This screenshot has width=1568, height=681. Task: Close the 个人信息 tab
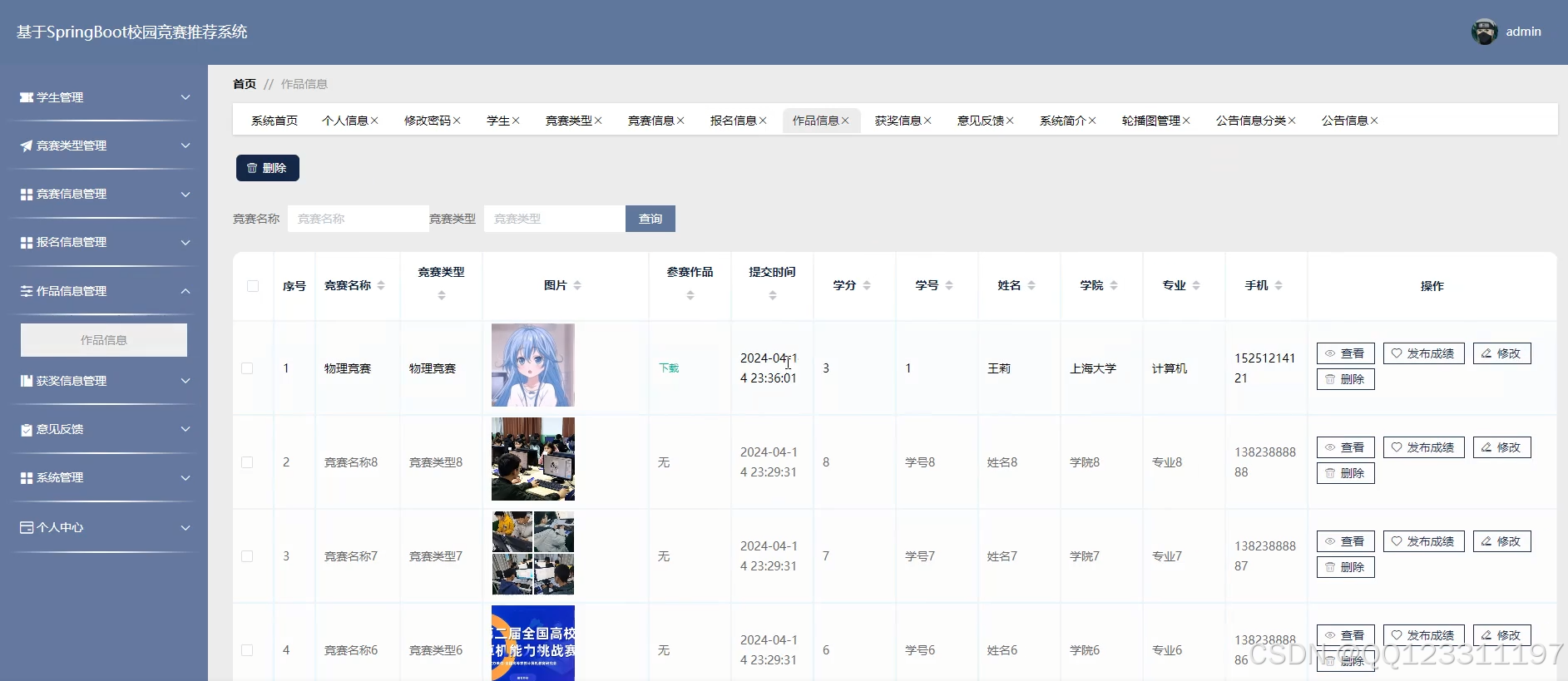[374, 121]
